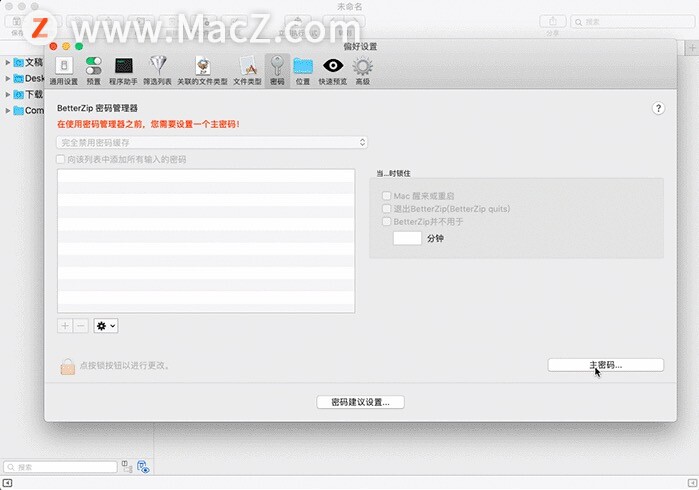
Task: Select the Com folder in sidebar
Action: 29,111
